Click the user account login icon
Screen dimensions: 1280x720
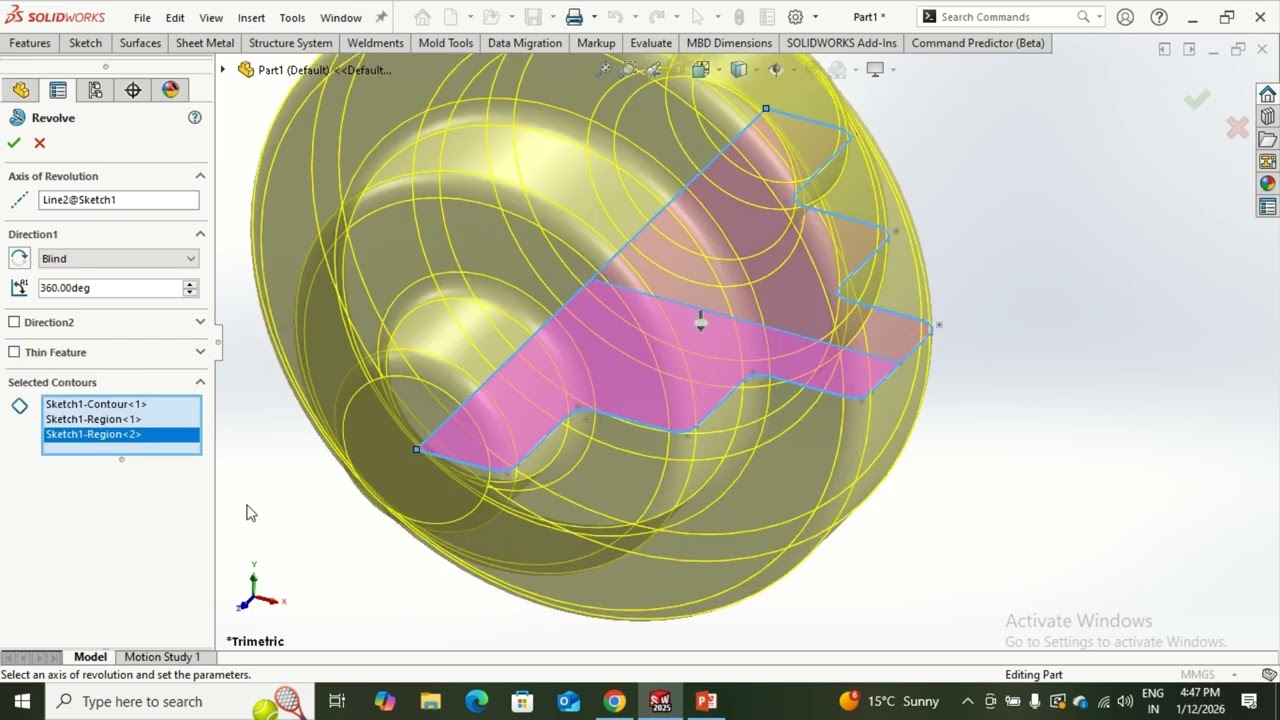point(1125,17)
